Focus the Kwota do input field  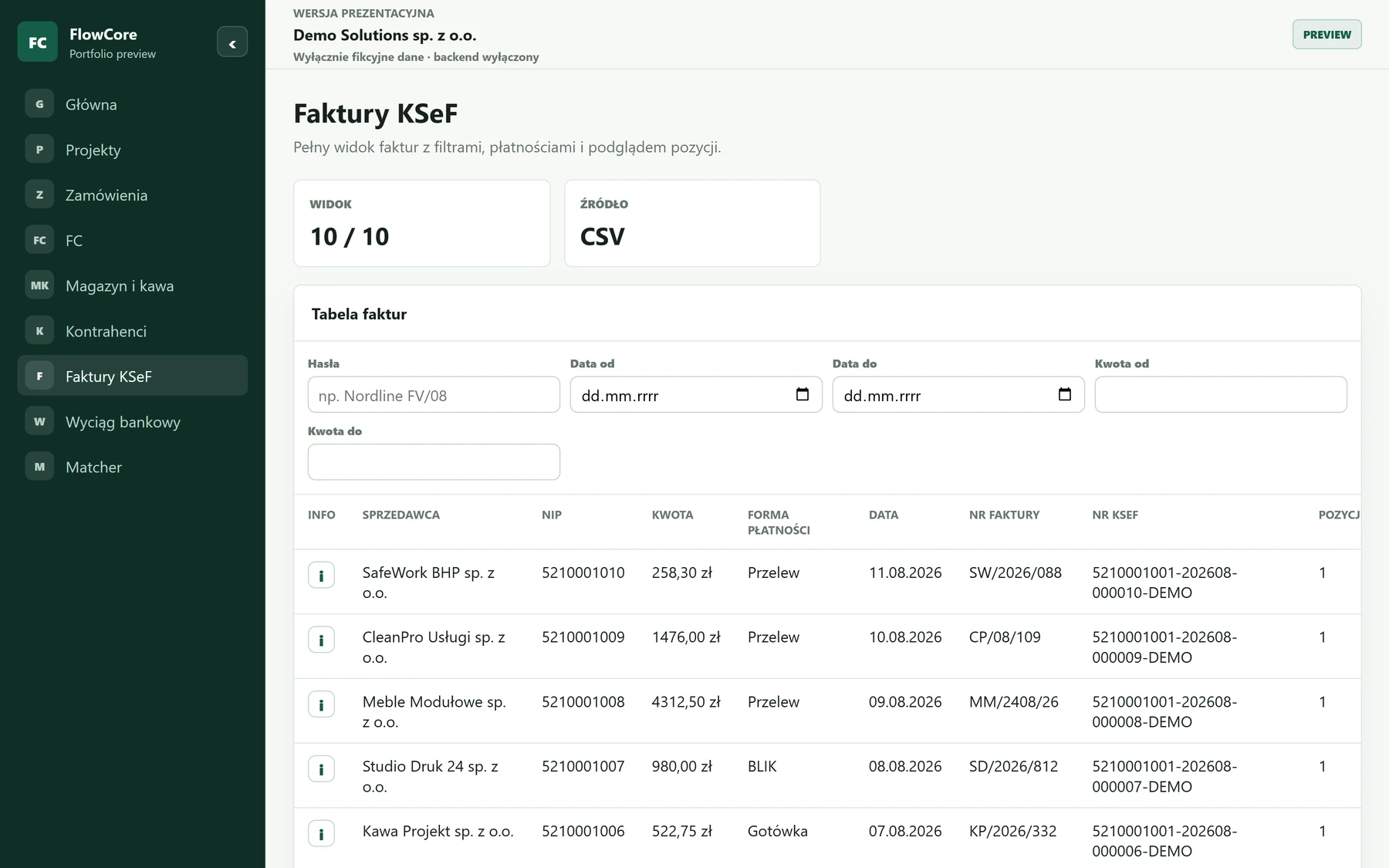click(434, 462)
